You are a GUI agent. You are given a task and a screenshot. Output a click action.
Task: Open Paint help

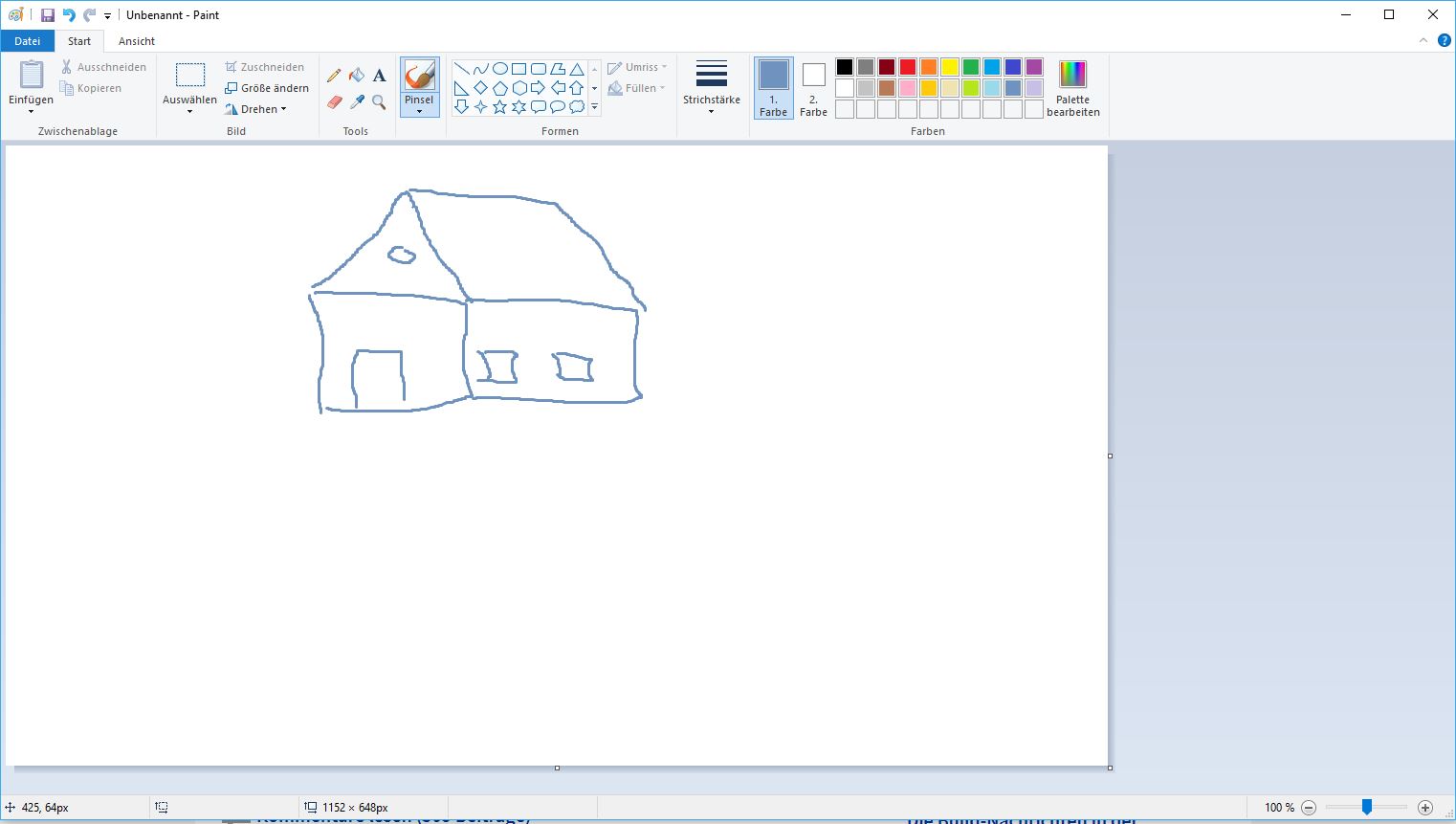(x=1445, y=40)
